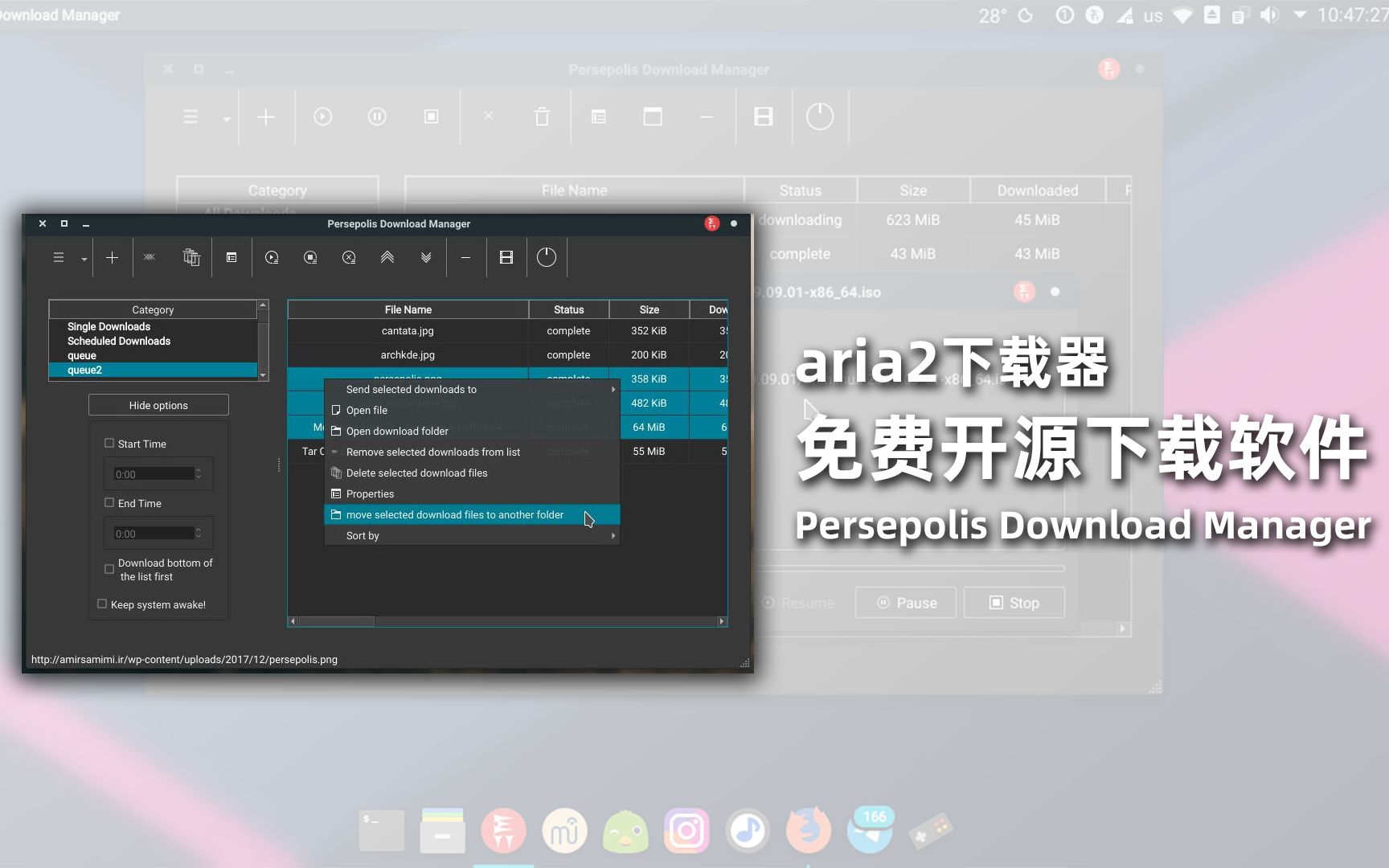Open download properties icon in front window toolbar
Image resolution: width=1389 pixels, height=868 pixels.
231,257
